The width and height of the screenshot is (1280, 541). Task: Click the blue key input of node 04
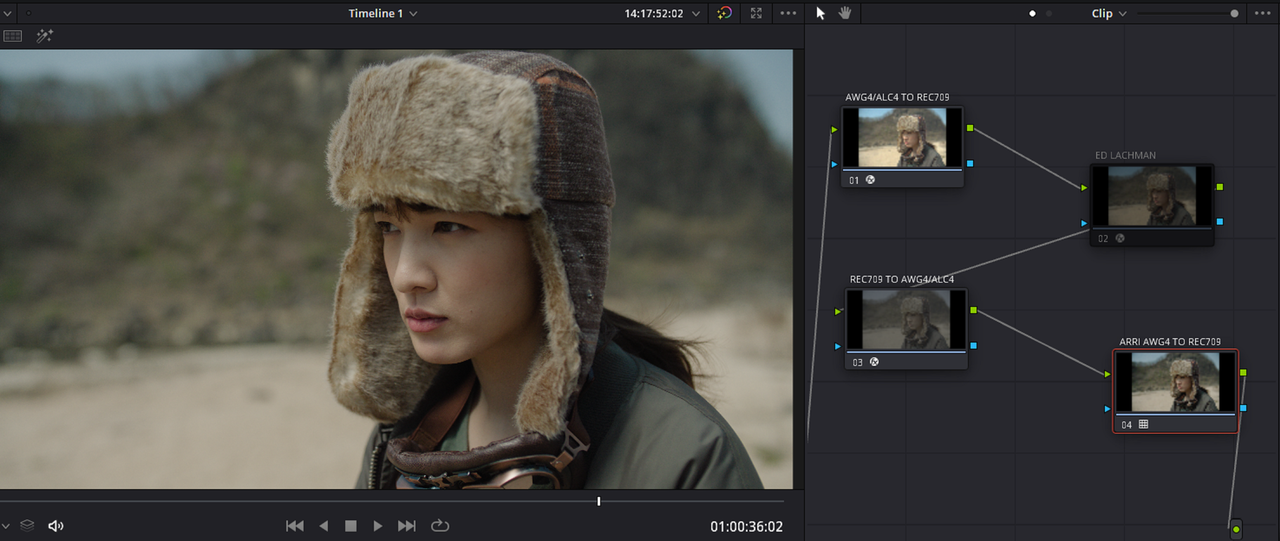pos(1108,409)
